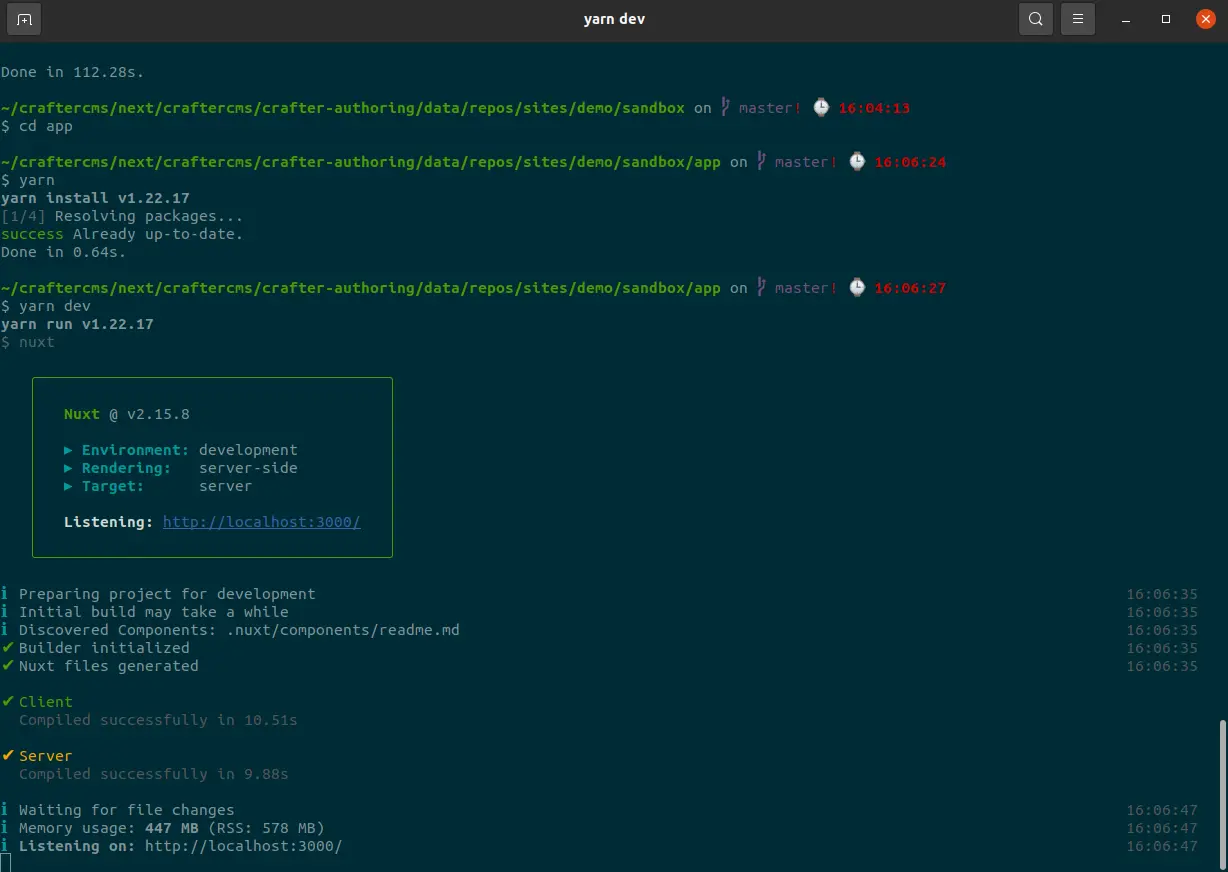Click the clock icon beside 16:06:27
This screenshot has height=872, width=1228.
point(857,288)
